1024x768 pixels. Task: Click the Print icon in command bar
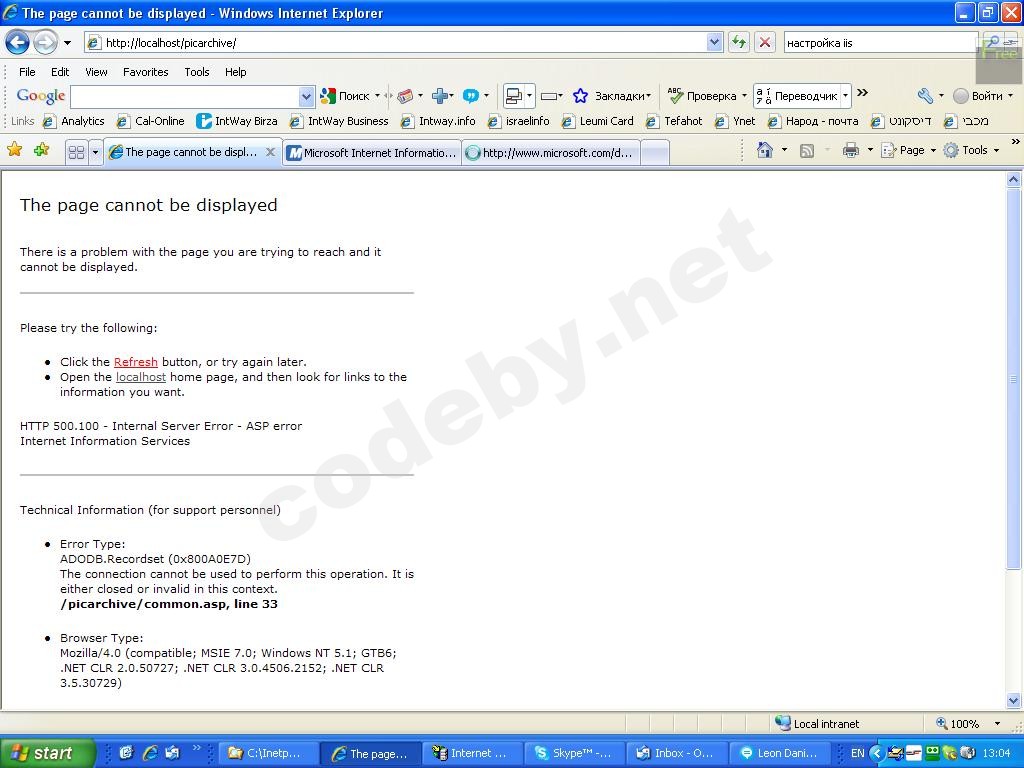coord(851,151)
